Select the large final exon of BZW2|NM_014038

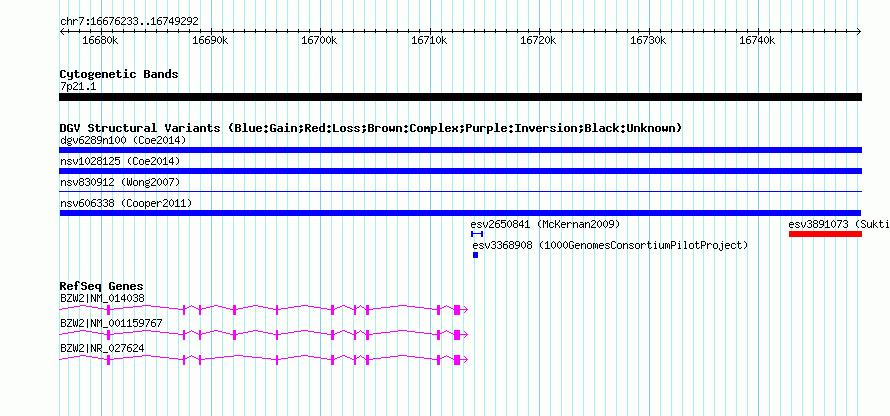457,309
